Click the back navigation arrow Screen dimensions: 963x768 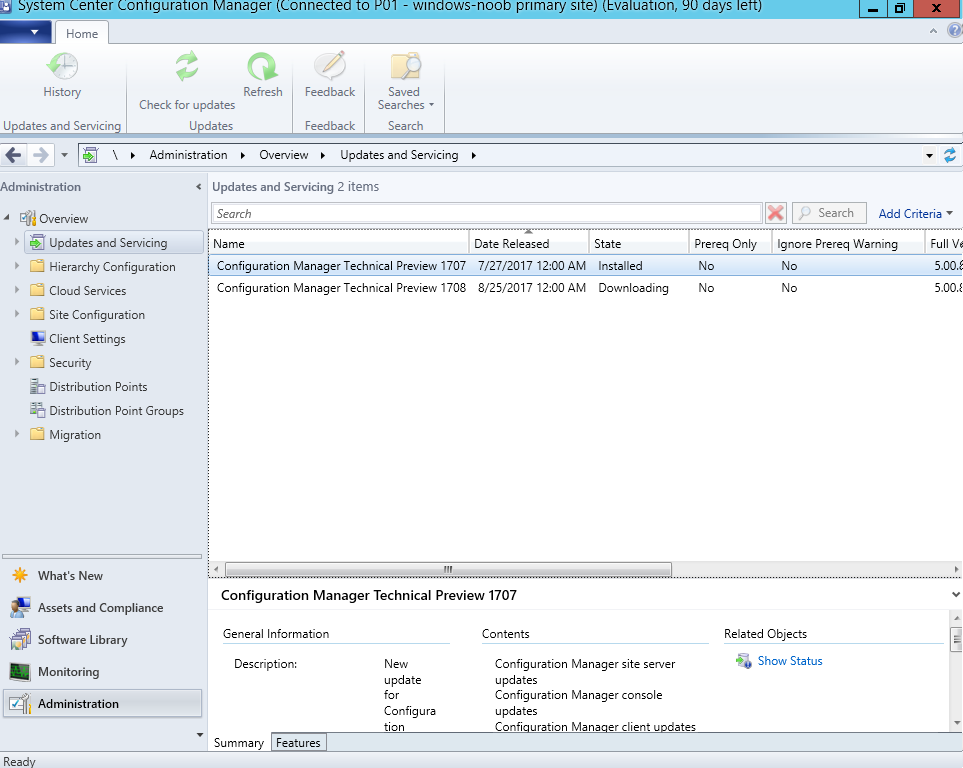(x=14, y=155)
